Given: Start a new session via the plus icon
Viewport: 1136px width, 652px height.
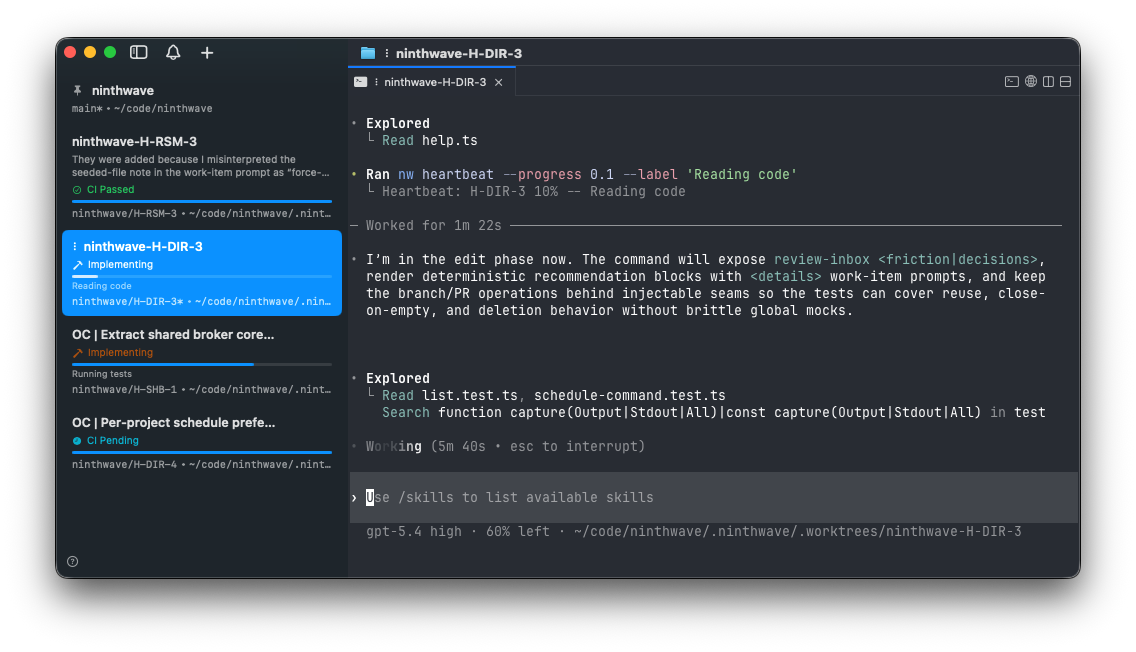Looking at the screenshot, I should pyautogui.click(x=205, y=52).
